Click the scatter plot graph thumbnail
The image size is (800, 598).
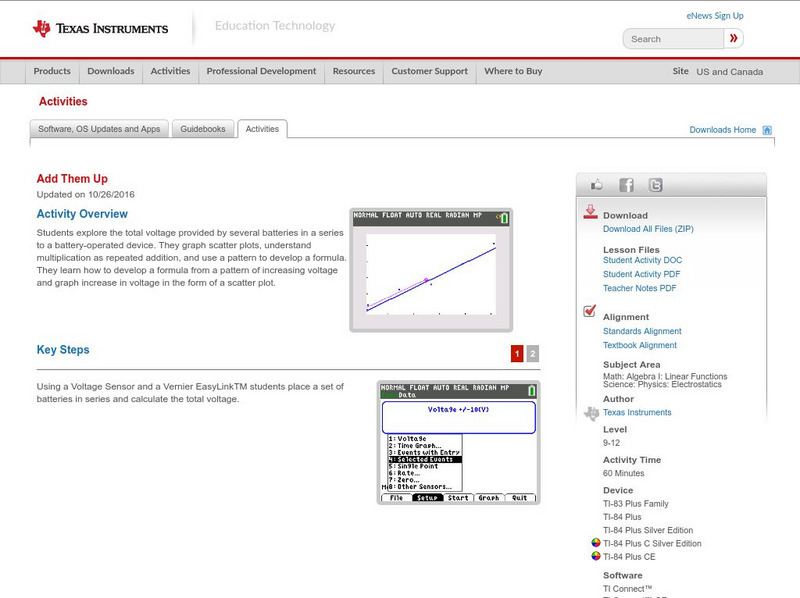point(431,270)
